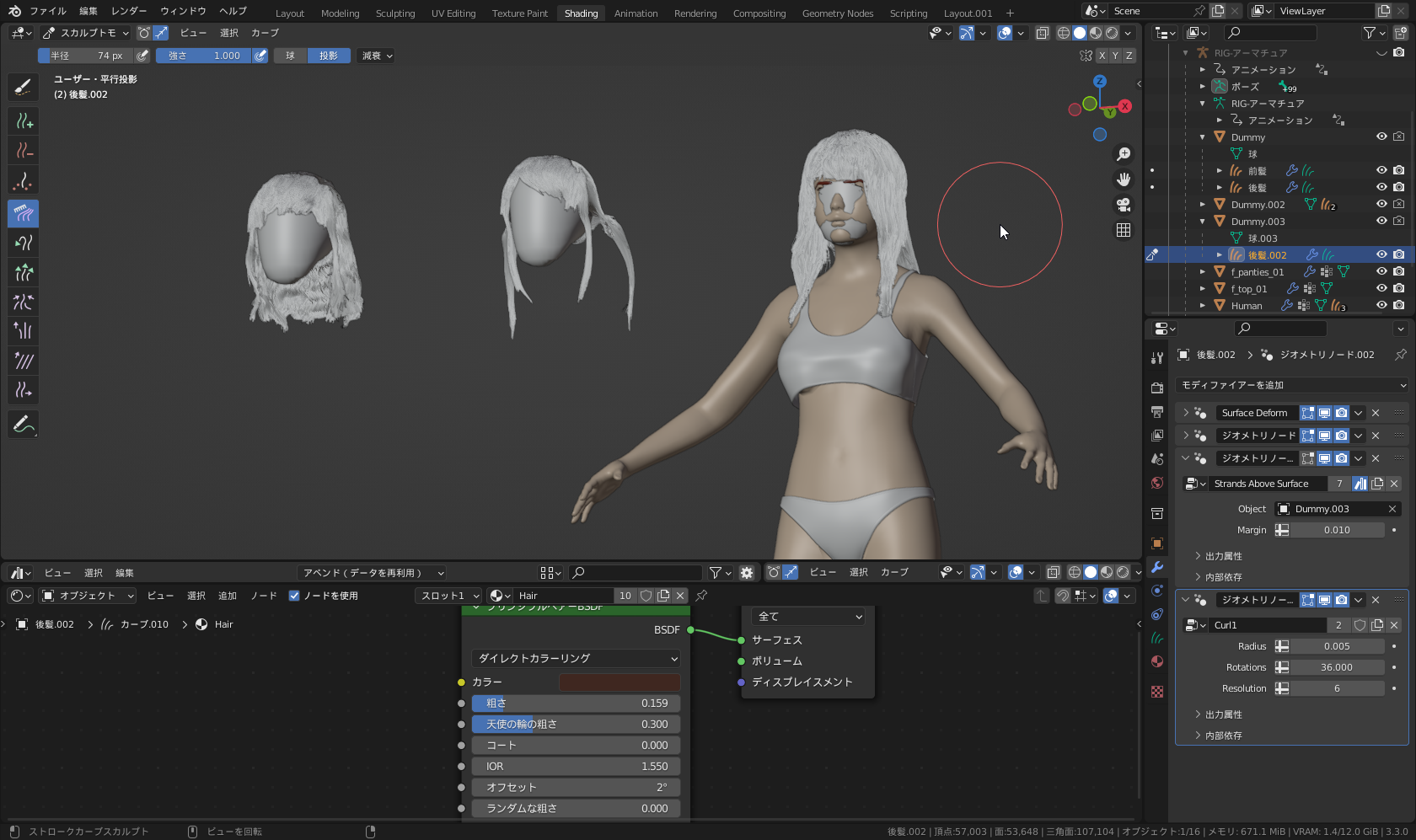Toggle camera view icon in viewport
Image resolution: width=1416 pixels, height=840 pixels.
(x=1124, y=205)
